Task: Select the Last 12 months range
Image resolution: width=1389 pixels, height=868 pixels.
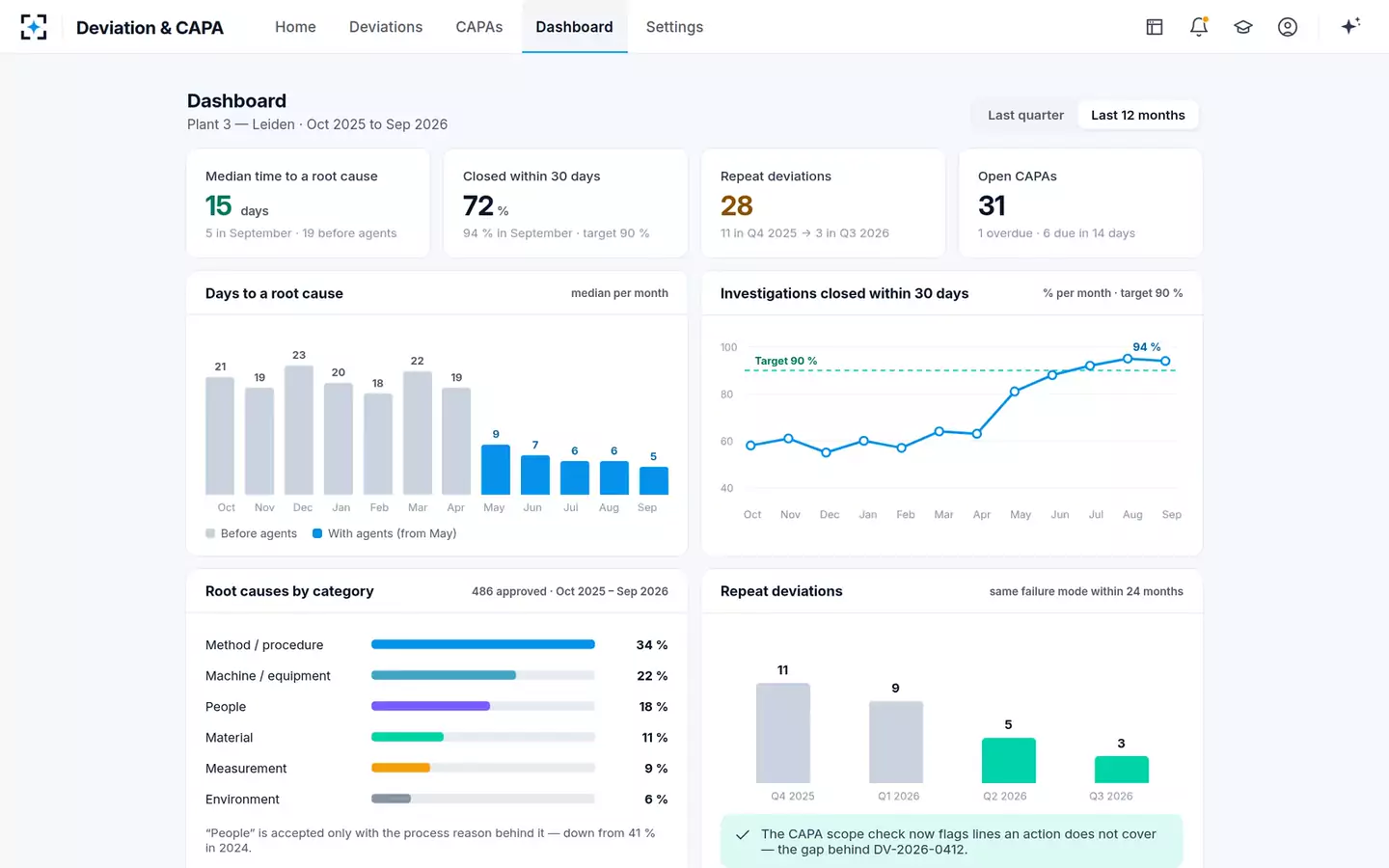Action: point(1138,115)
